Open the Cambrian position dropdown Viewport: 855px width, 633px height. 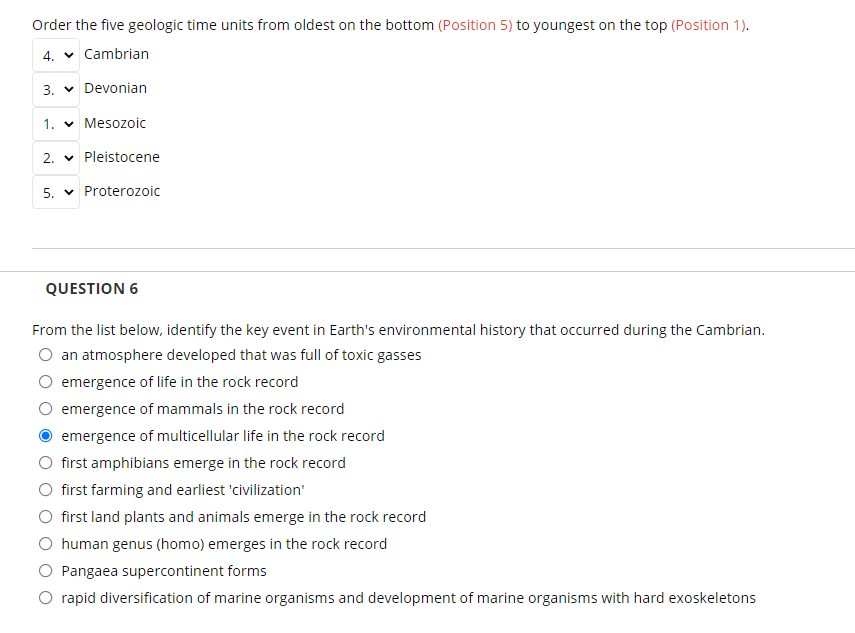click(56, 55)
